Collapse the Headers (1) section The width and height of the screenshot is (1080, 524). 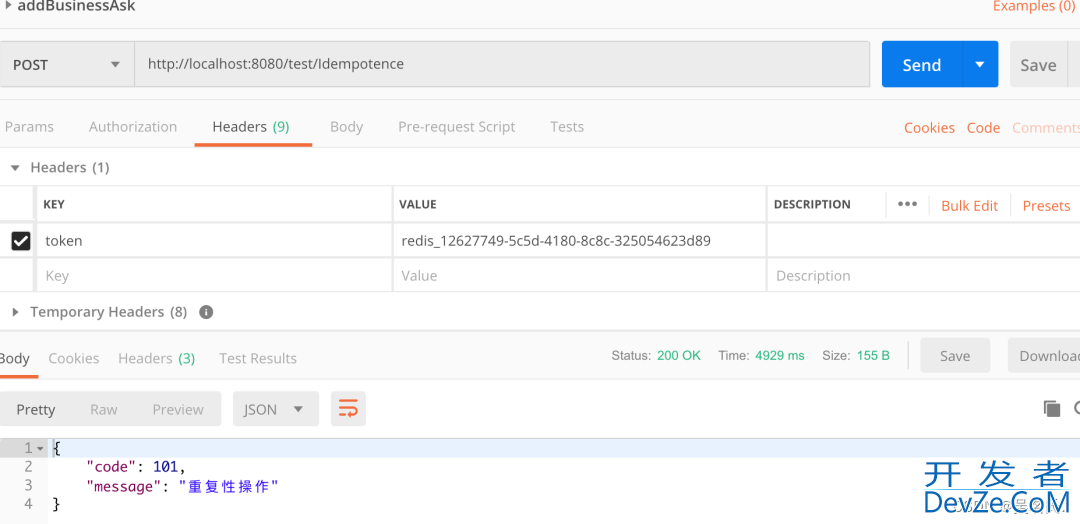click(15, 167)
